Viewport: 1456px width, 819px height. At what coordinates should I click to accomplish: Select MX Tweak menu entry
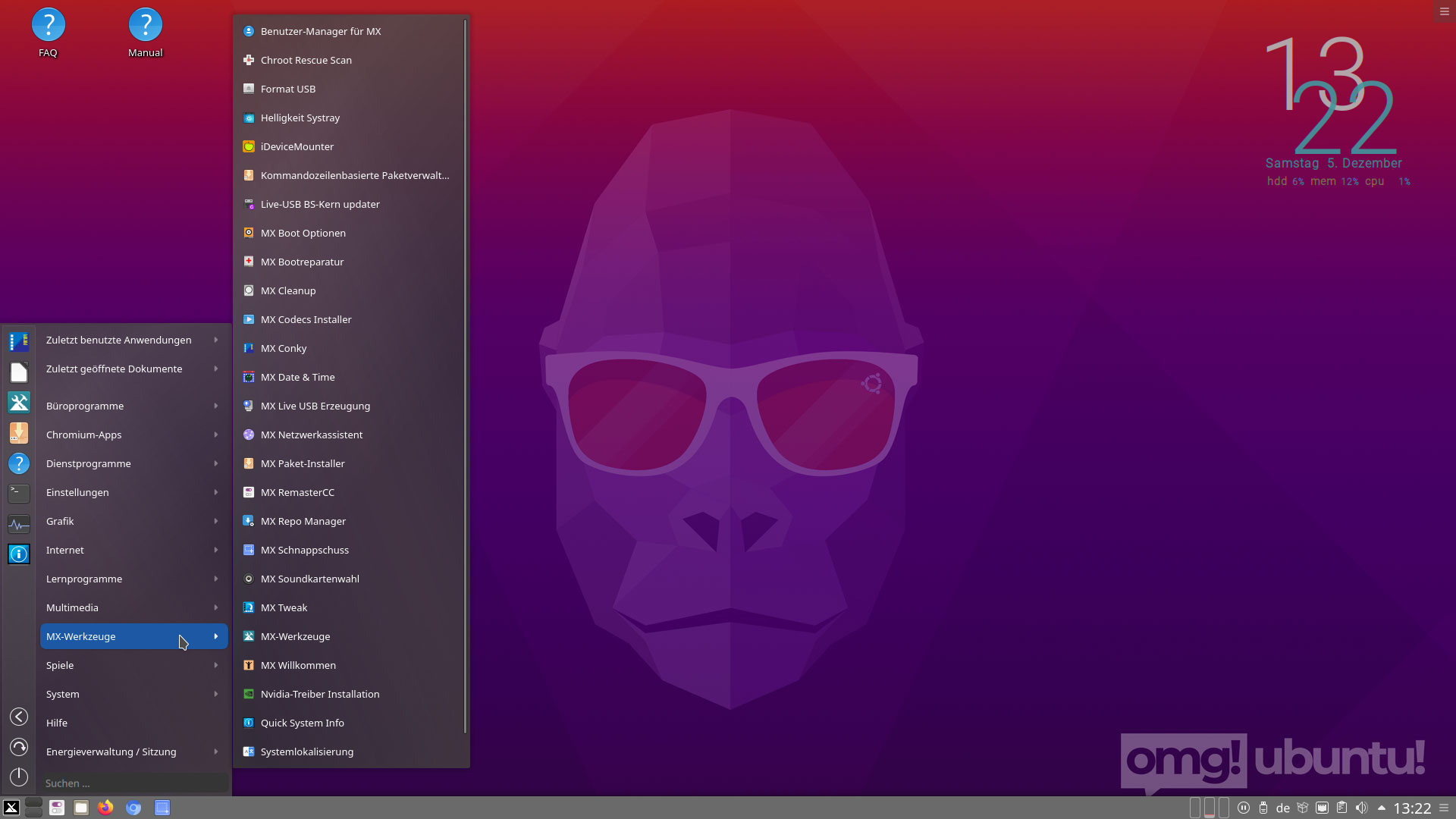tap(284, 607)
